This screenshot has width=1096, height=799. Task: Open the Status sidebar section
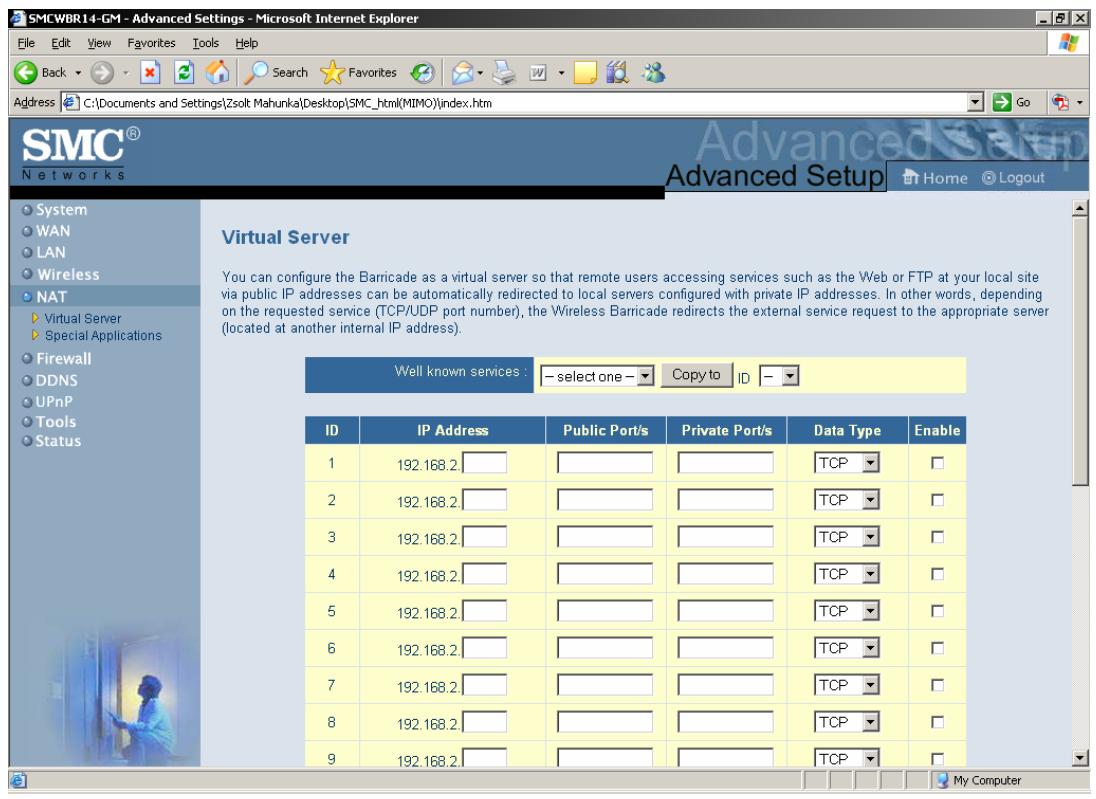[x=58, y=442]
